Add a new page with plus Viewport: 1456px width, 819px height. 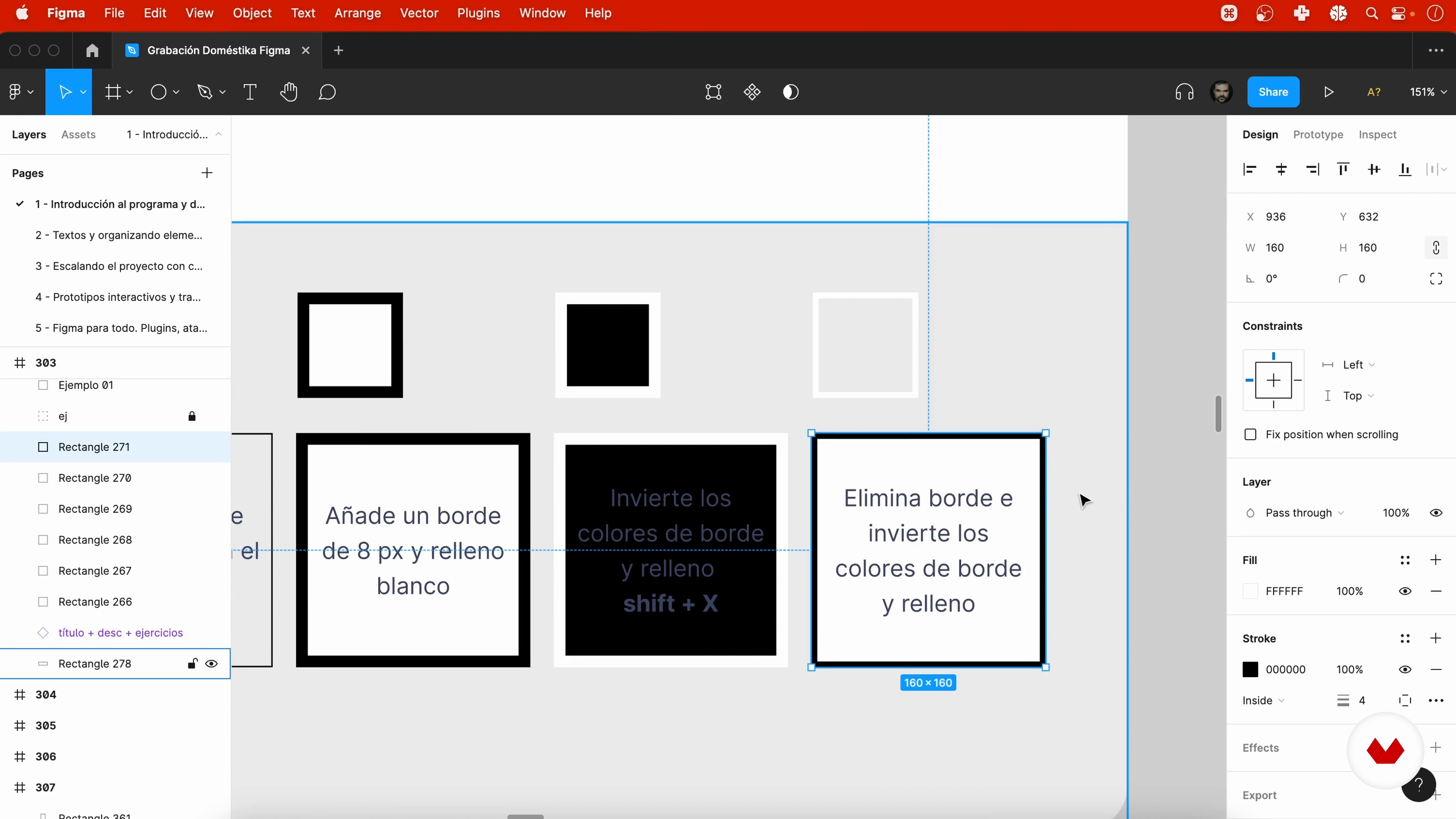click(207, 173)
